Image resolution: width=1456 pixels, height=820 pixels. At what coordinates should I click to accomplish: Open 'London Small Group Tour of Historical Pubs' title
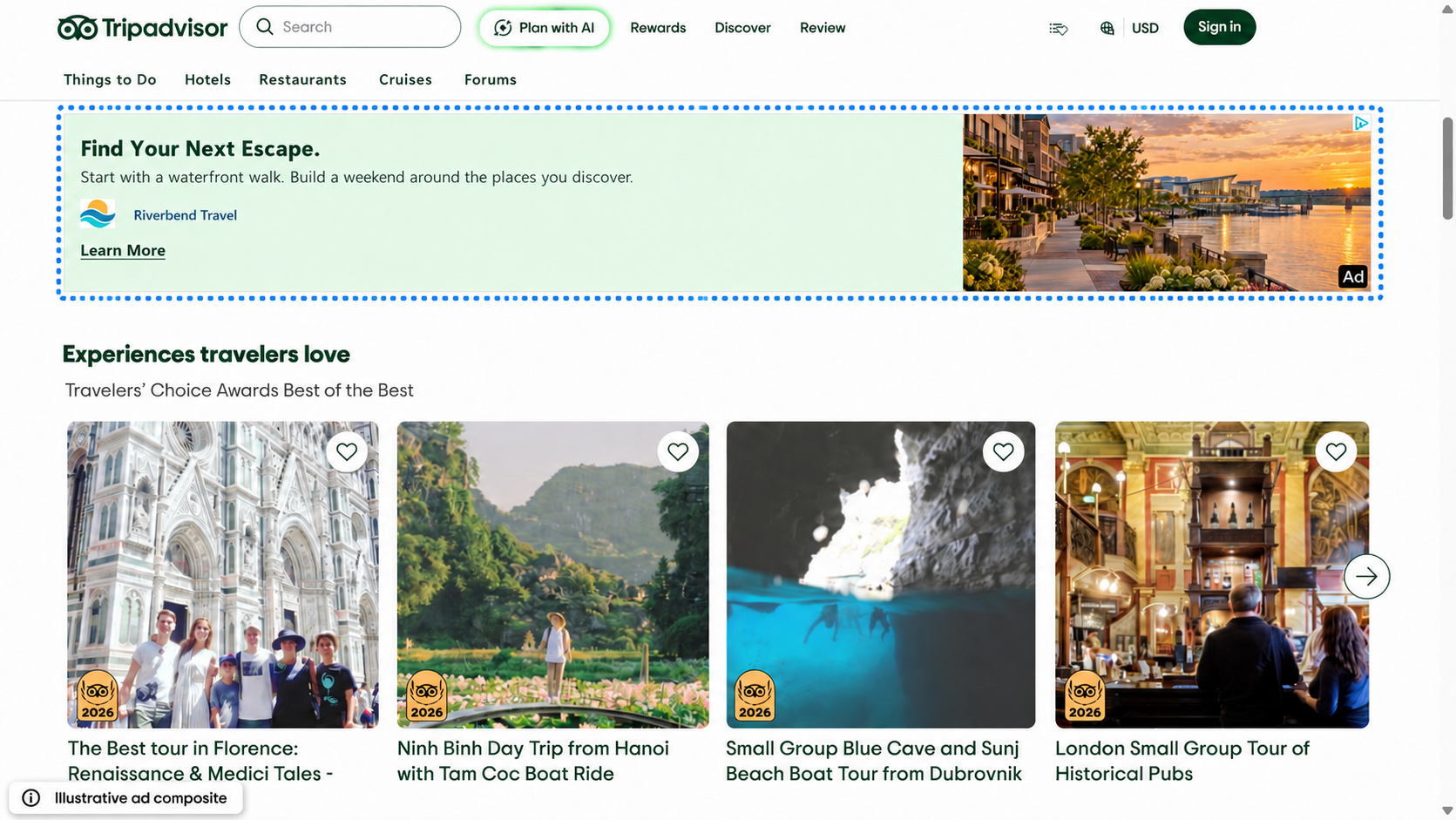1182,761
